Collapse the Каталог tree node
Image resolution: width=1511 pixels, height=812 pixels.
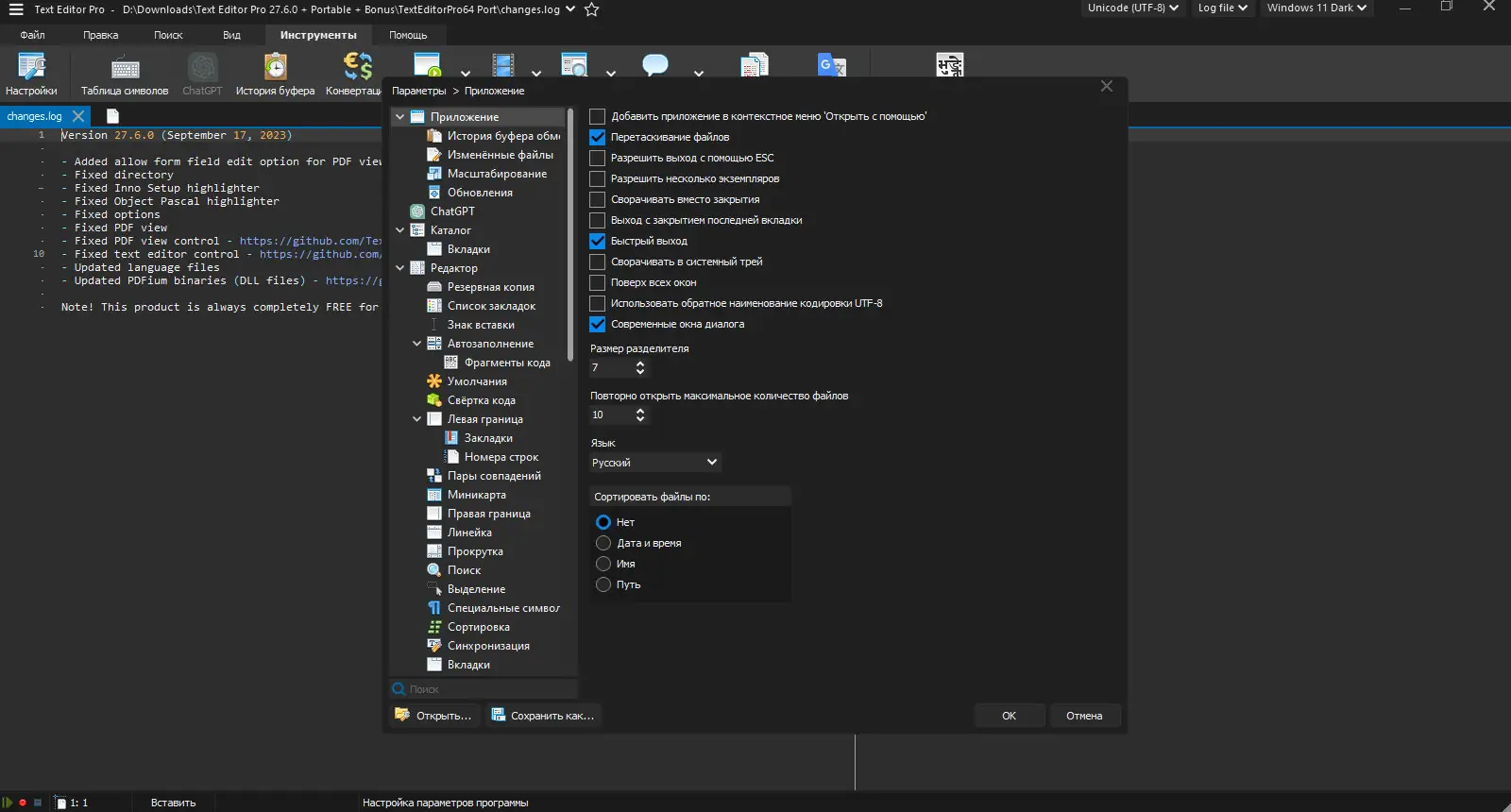pyautogui.click(x=400, y=230)
